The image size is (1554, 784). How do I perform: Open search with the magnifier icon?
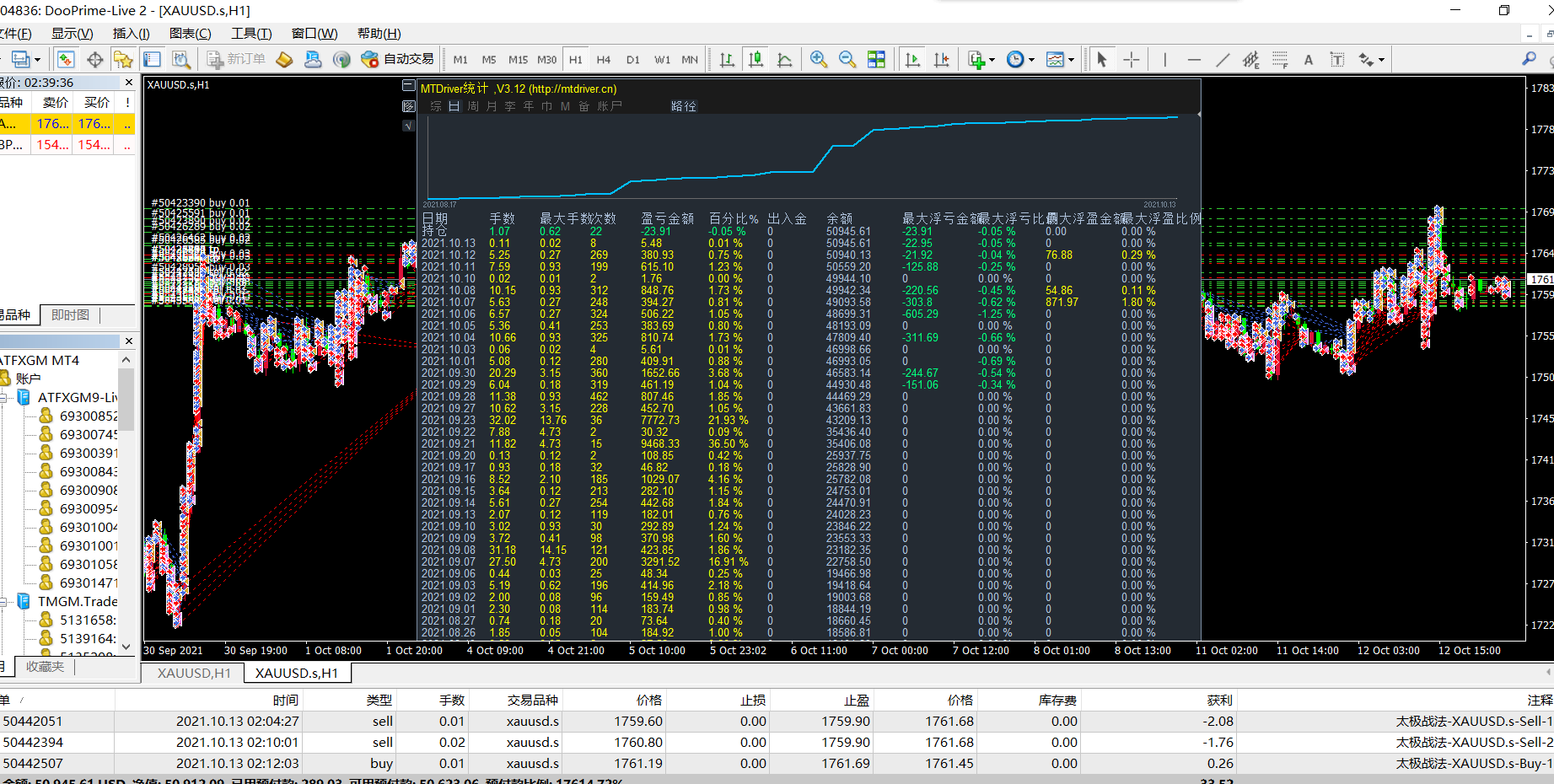1529,59
